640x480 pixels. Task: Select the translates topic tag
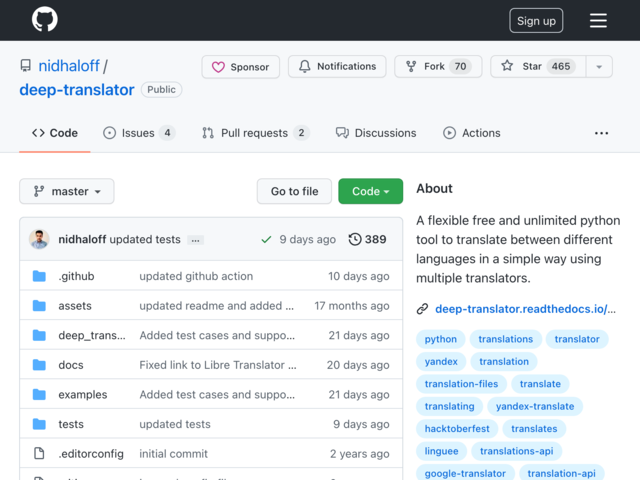pyautogui.click(x=534, y=429)
